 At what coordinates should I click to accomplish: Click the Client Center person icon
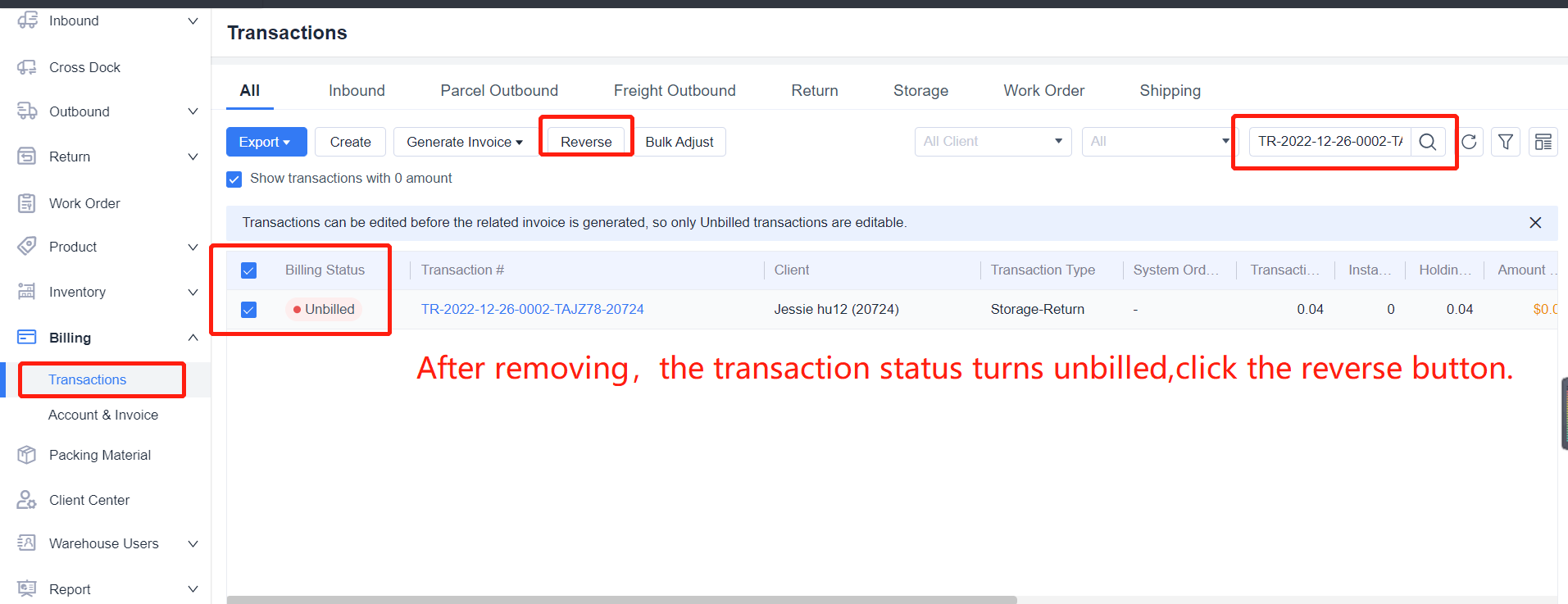pos(27,500)
